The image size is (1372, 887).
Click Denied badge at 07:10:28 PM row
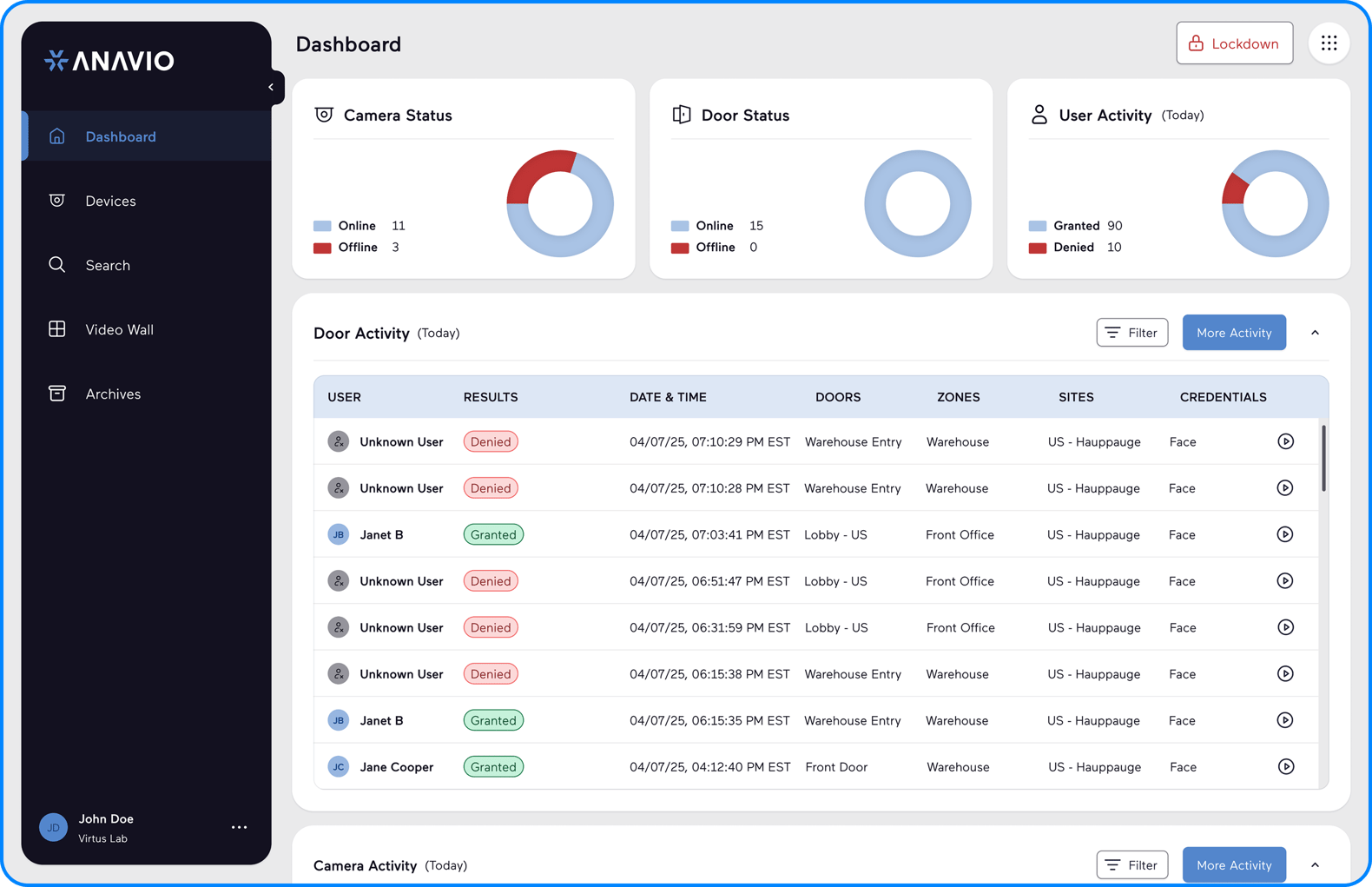tap(491, 488)
